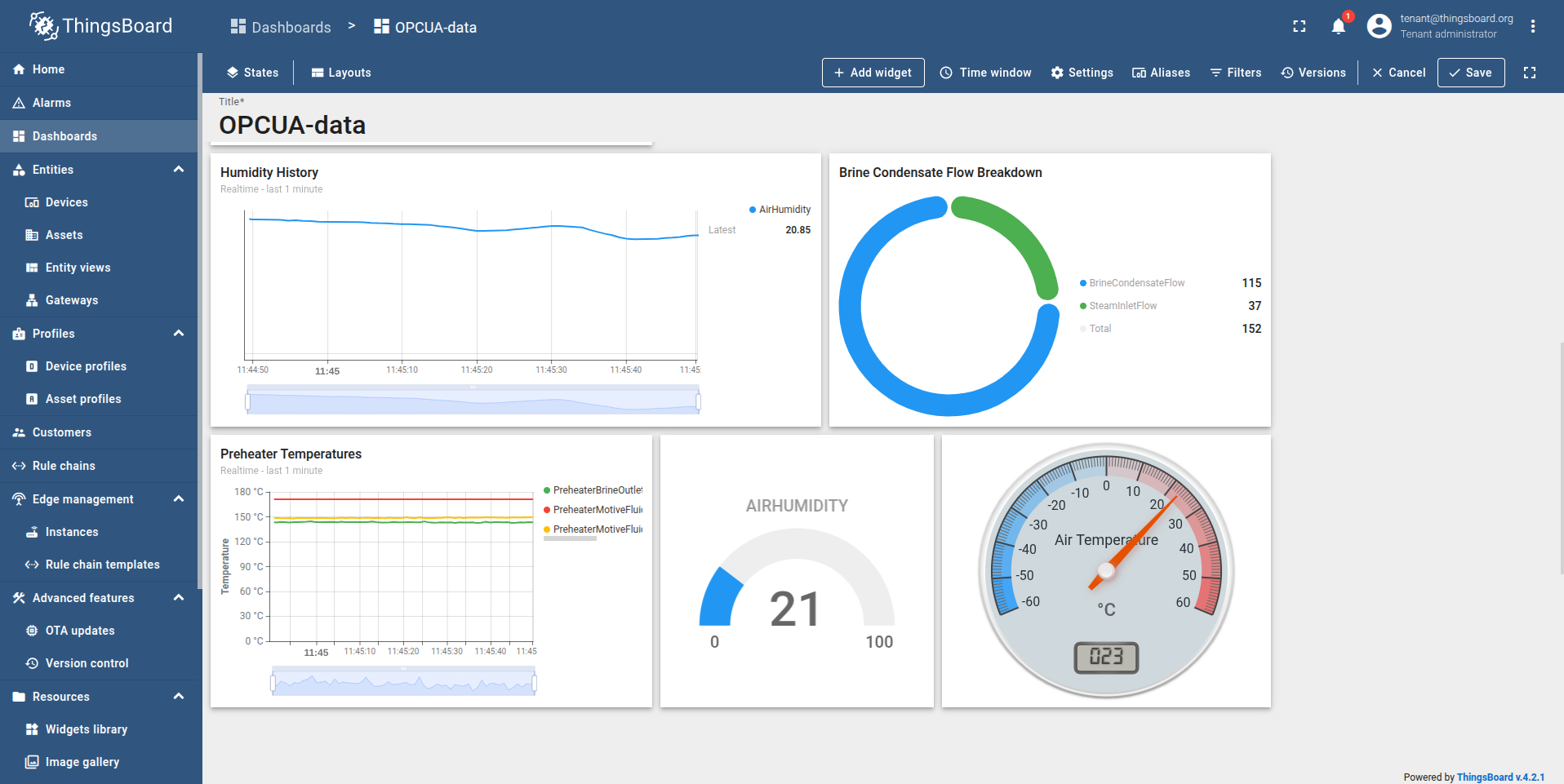
Task: Save the dashboard changes
Action: pos(1470,73)
